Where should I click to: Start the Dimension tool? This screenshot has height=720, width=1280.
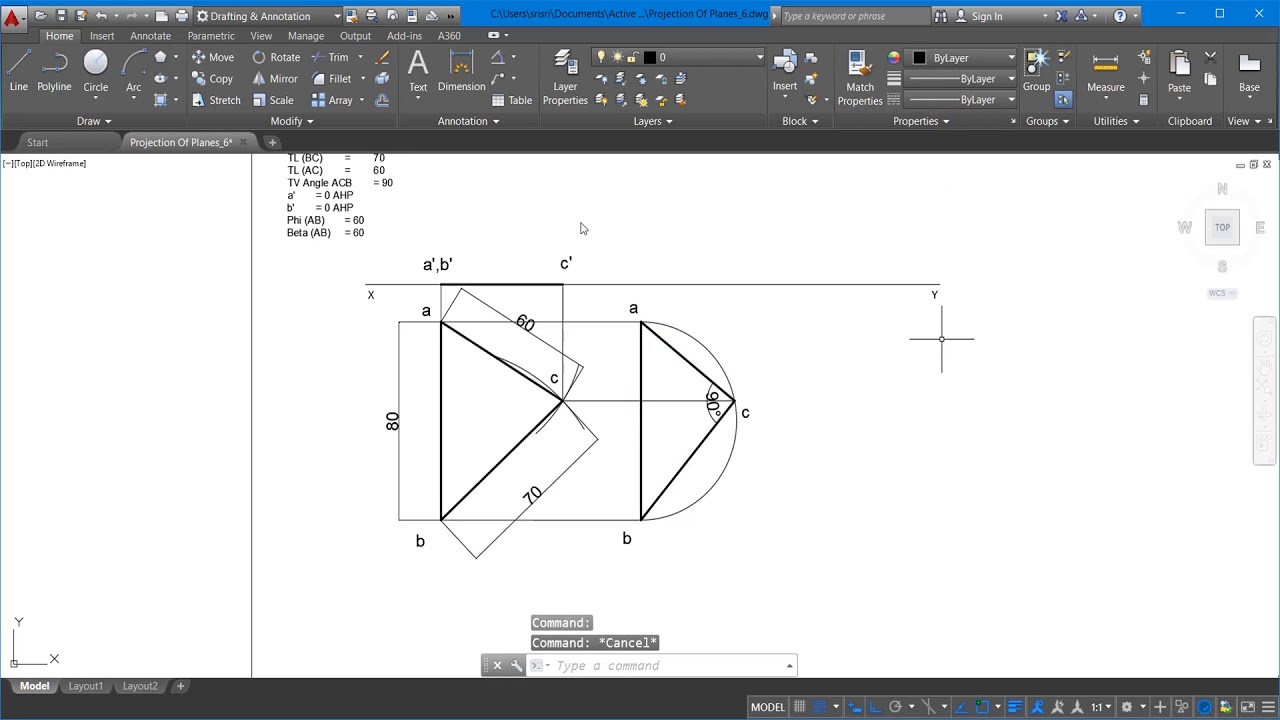461,72
